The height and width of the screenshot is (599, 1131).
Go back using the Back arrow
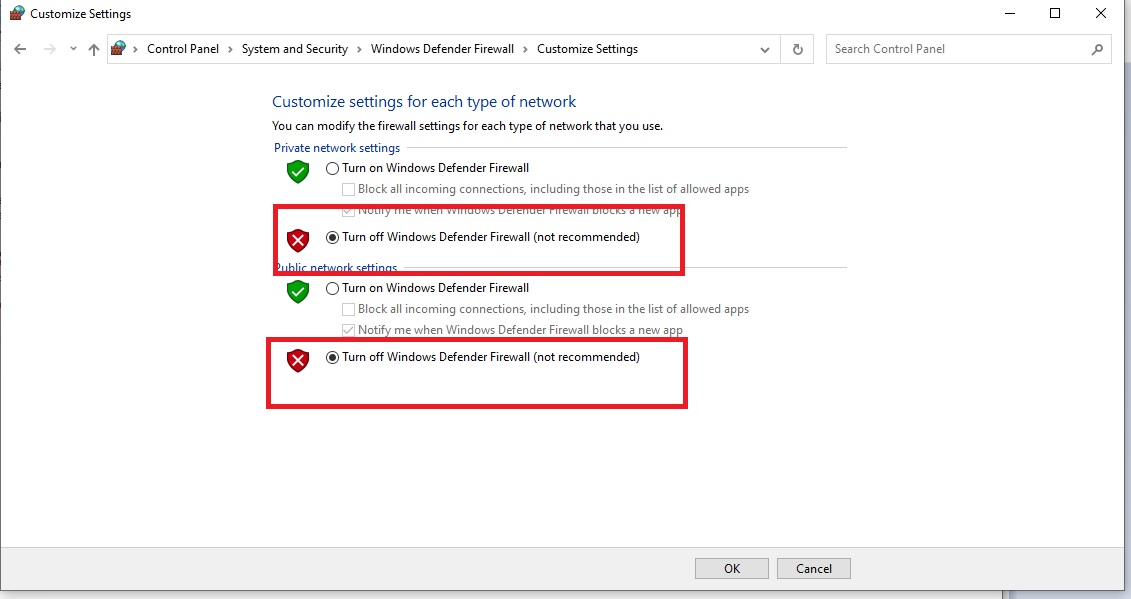point(20,49)
